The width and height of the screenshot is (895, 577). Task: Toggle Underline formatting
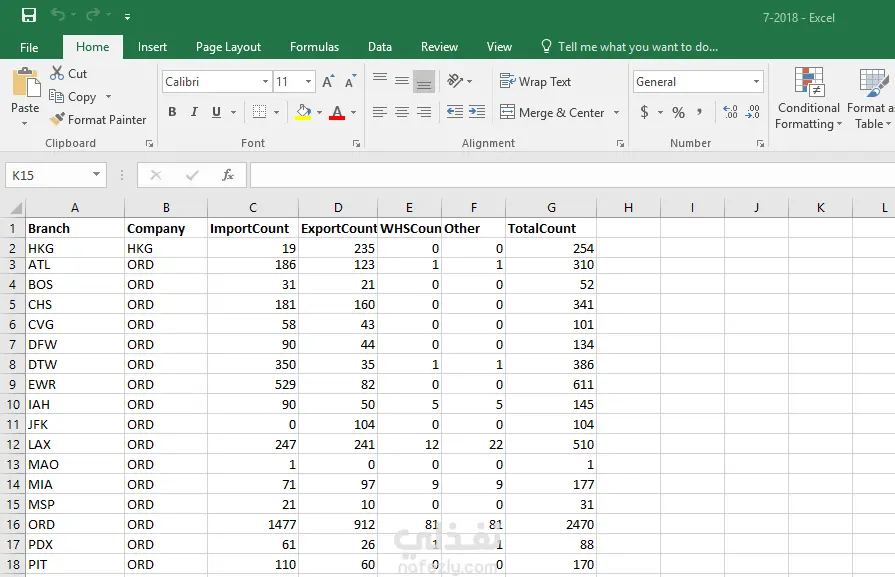click(x=216, y=112)
